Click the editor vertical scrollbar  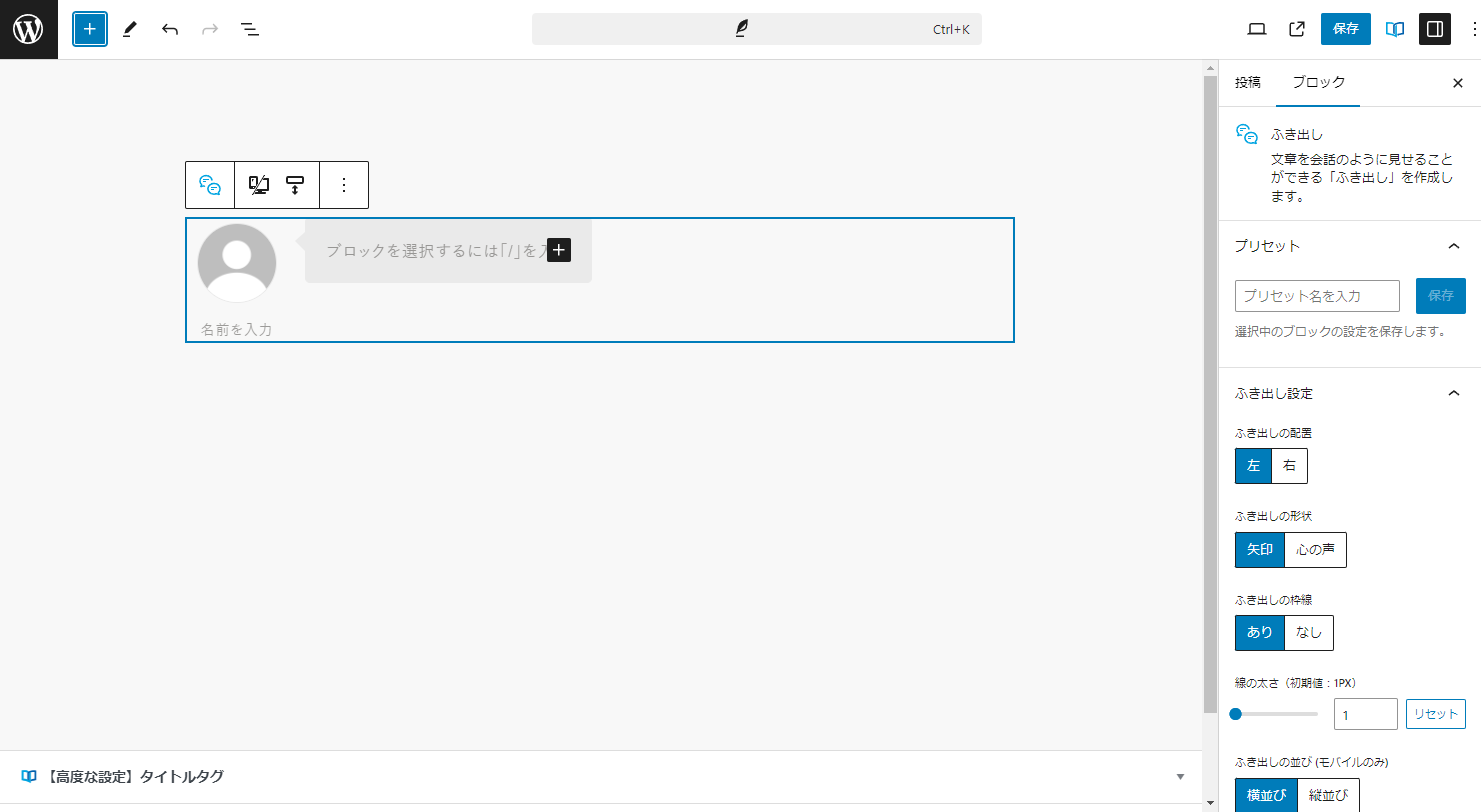[1210, 395]
